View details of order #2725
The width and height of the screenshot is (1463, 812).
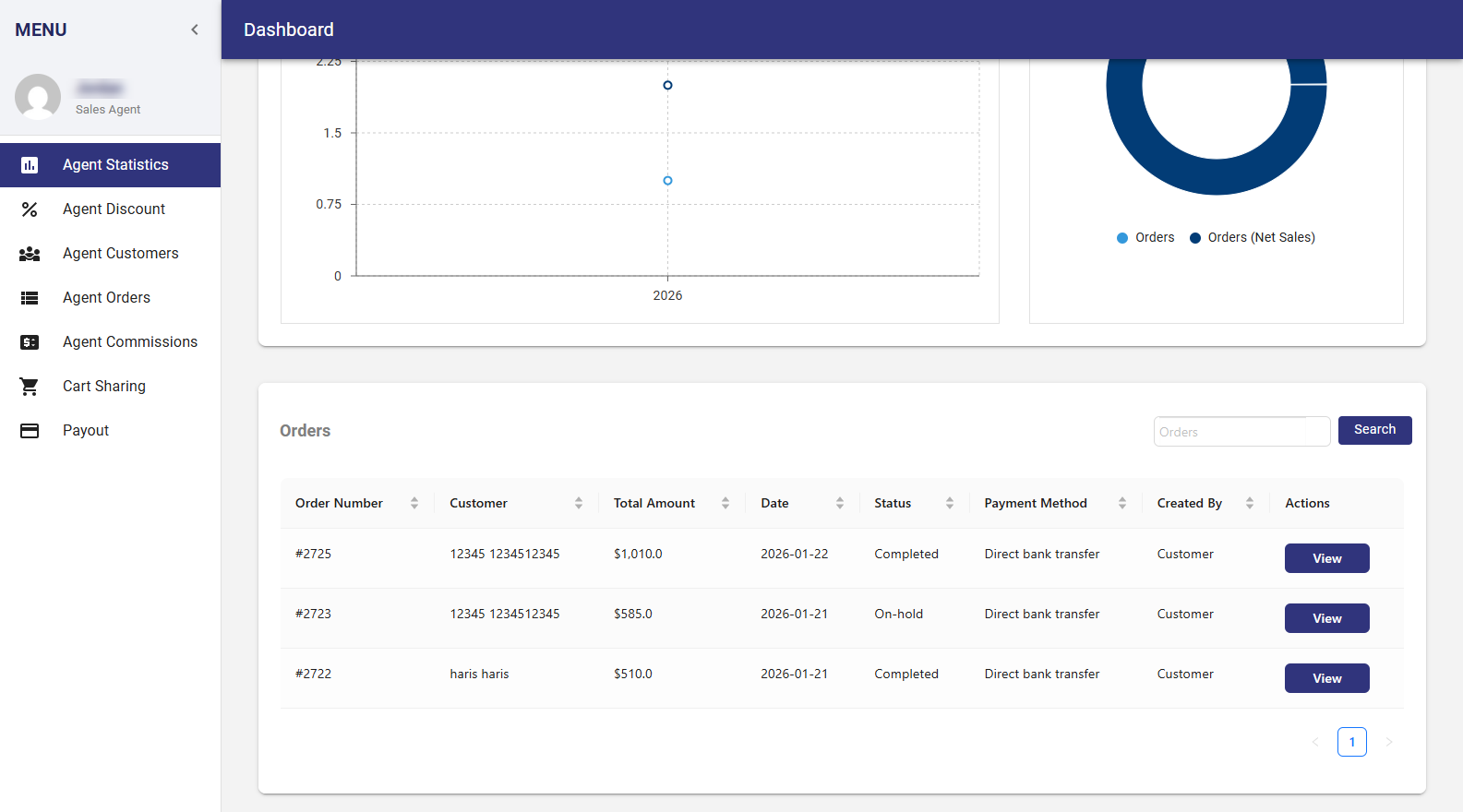(x=1326, y=558)
